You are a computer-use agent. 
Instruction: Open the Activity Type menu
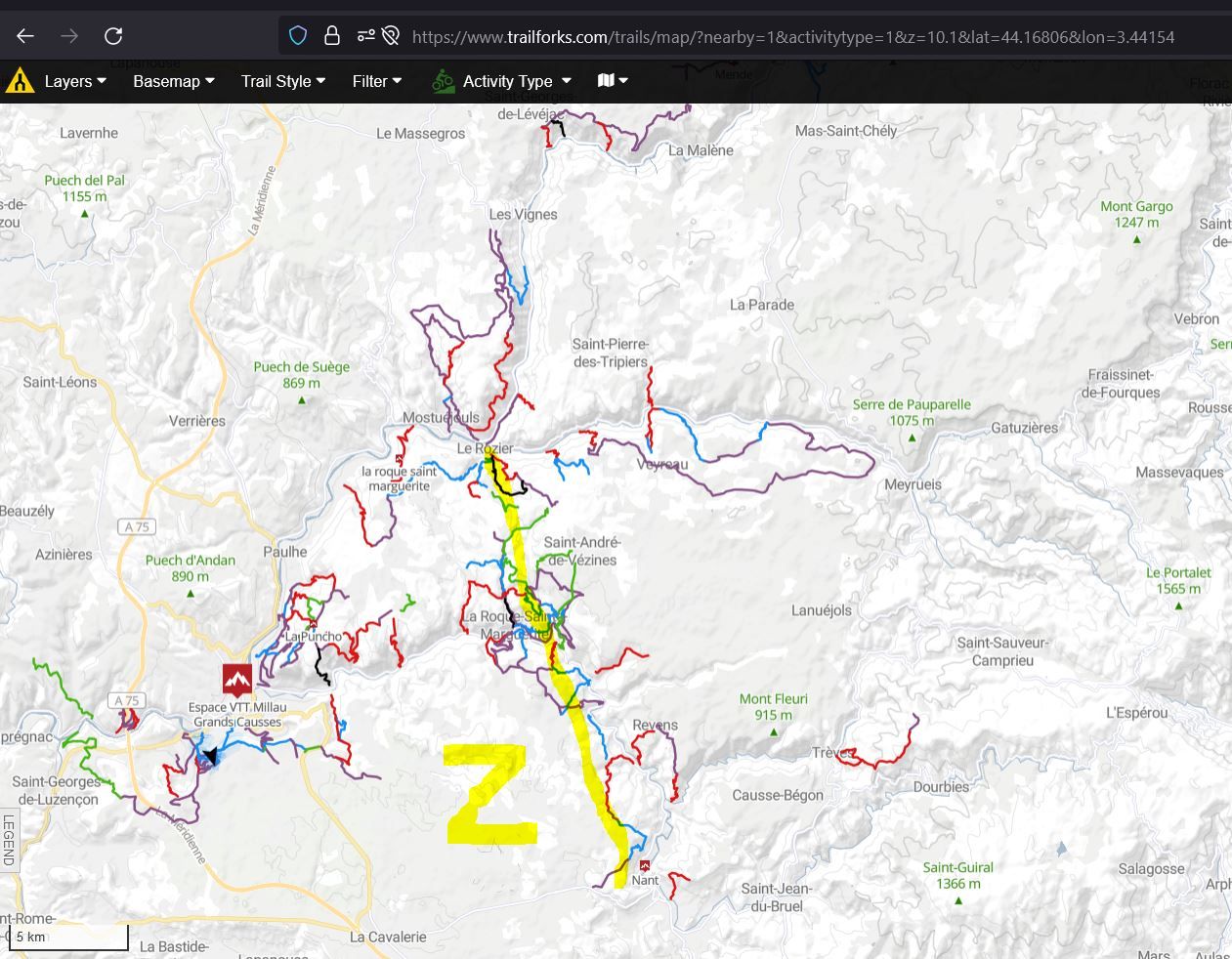pos(515,81)
